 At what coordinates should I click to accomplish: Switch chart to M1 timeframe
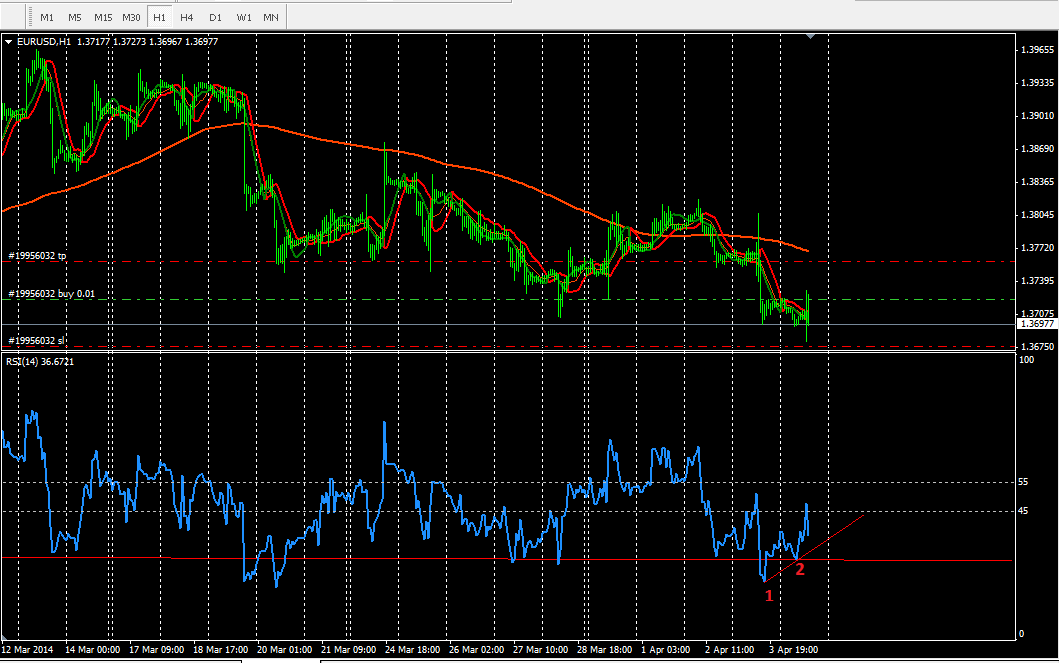47,17
